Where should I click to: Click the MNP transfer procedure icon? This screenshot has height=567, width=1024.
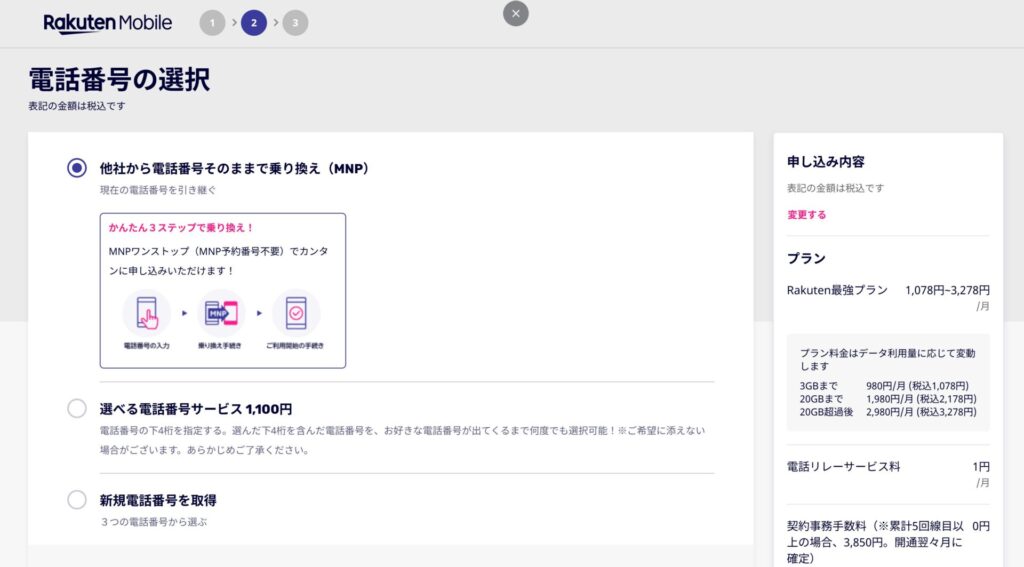tap(223, 311)
